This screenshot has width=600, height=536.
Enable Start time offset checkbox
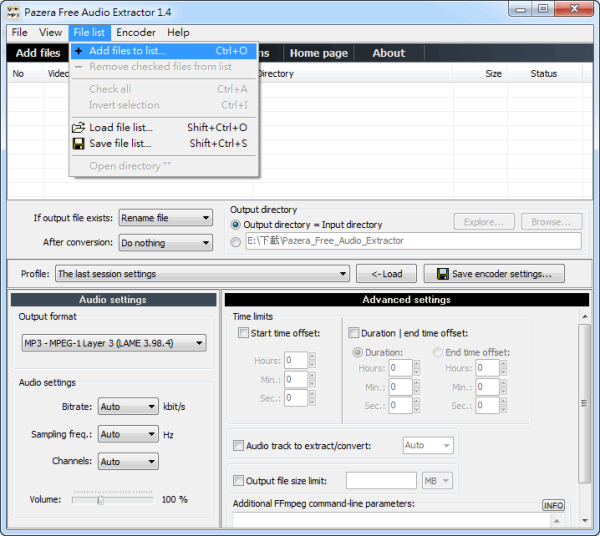tap(243, 332)
